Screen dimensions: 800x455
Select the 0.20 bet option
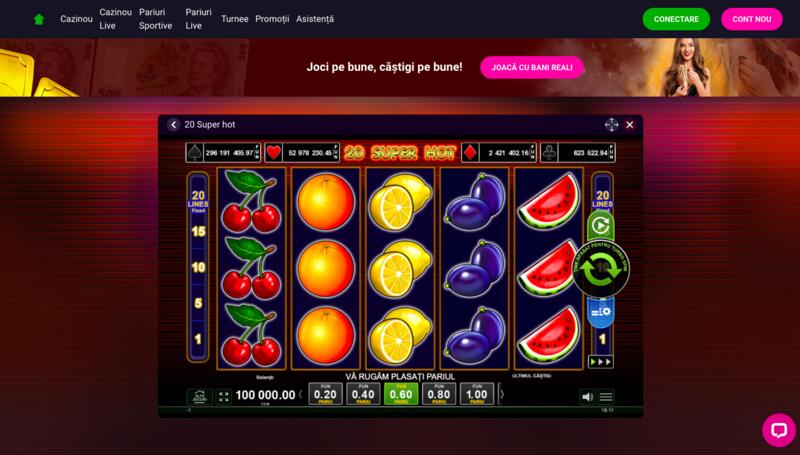[326, 394]
